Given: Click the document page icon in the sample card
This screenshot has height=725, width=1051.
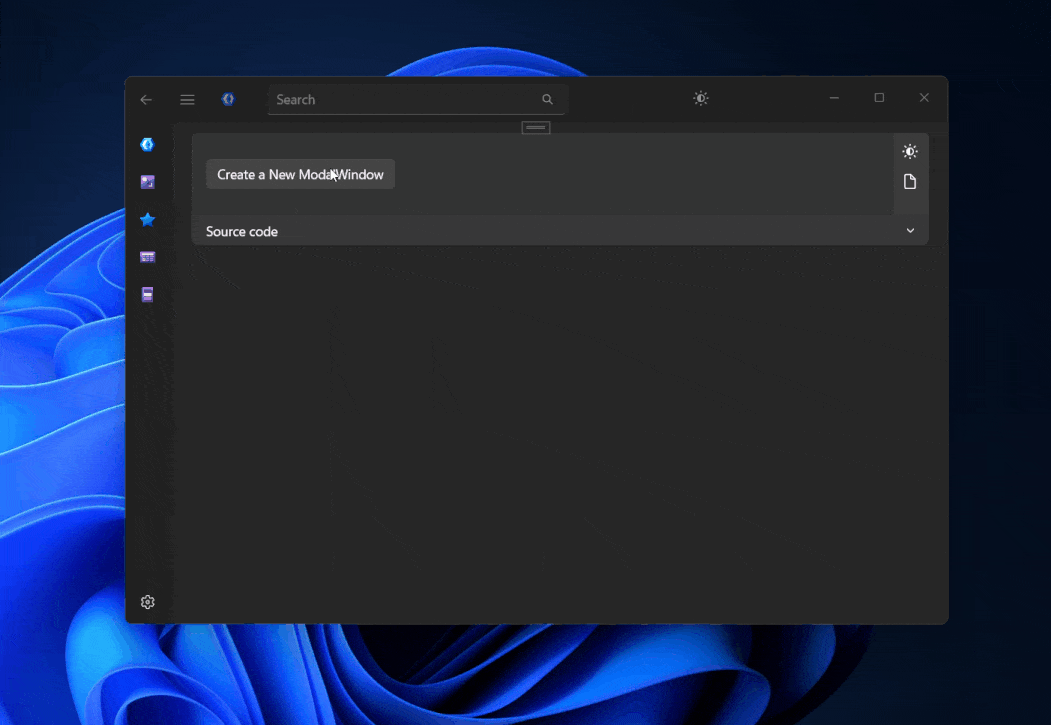Looking at the screenshot, I should point(910,182).
